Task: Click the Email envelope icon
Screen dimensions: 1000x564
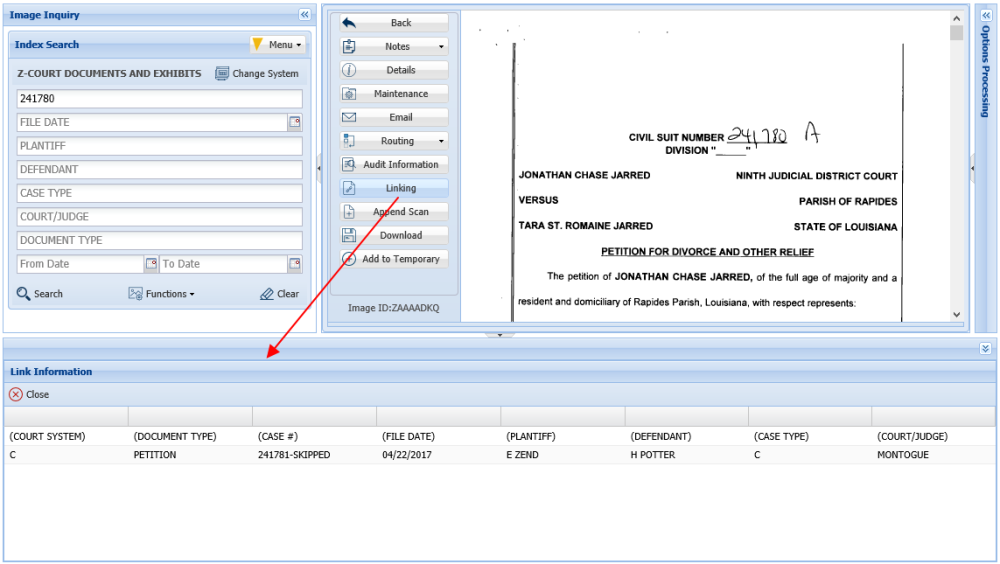Action: click(349, 117)
